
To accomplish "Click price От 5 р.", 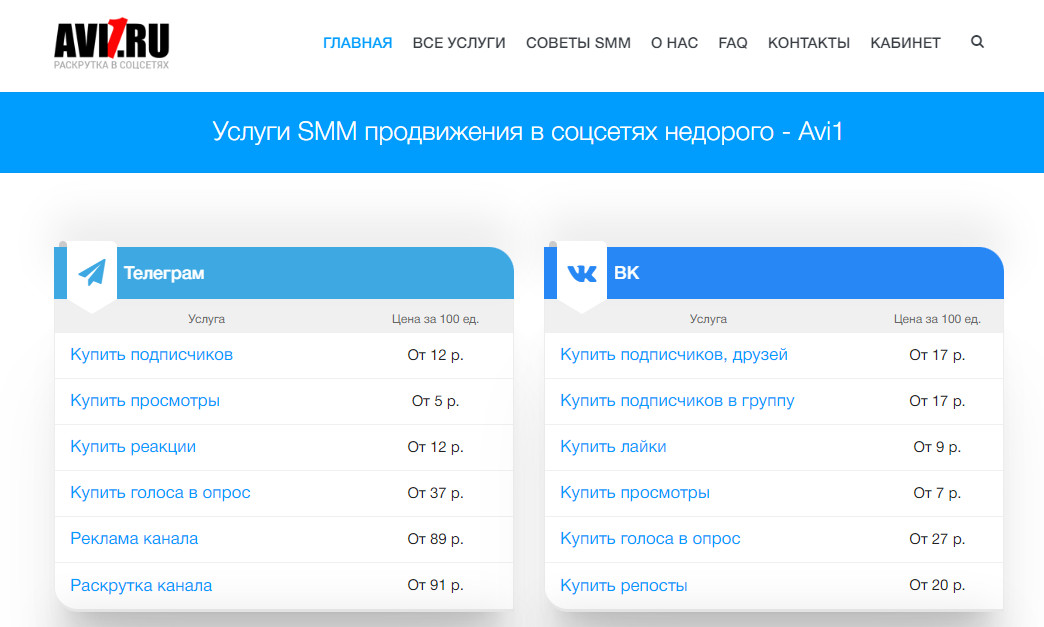I will 435,401.
